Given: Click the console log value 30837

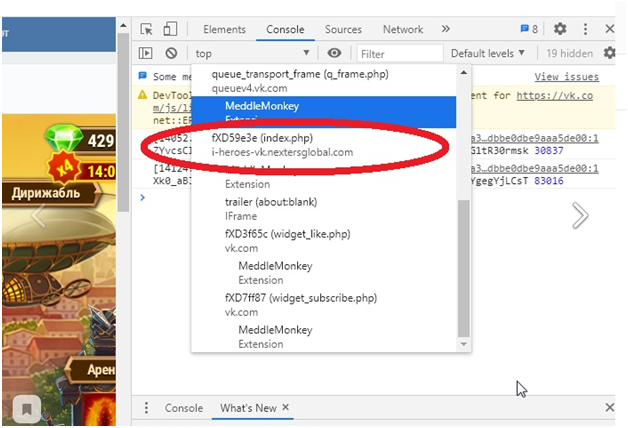Looking at the screenshot, I should [549, 151].
